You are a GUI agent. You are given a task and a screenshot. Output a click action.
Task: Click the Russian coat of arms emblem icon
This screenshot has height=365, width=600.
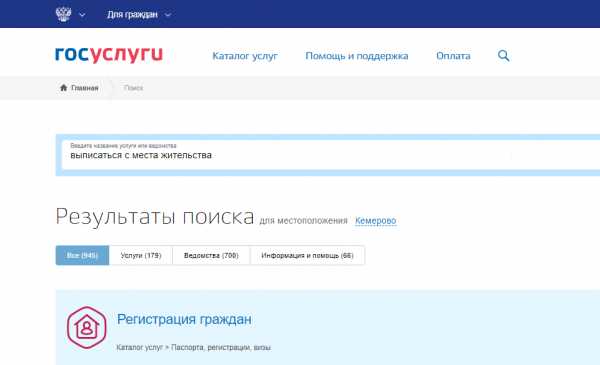(x=63, y=14)
